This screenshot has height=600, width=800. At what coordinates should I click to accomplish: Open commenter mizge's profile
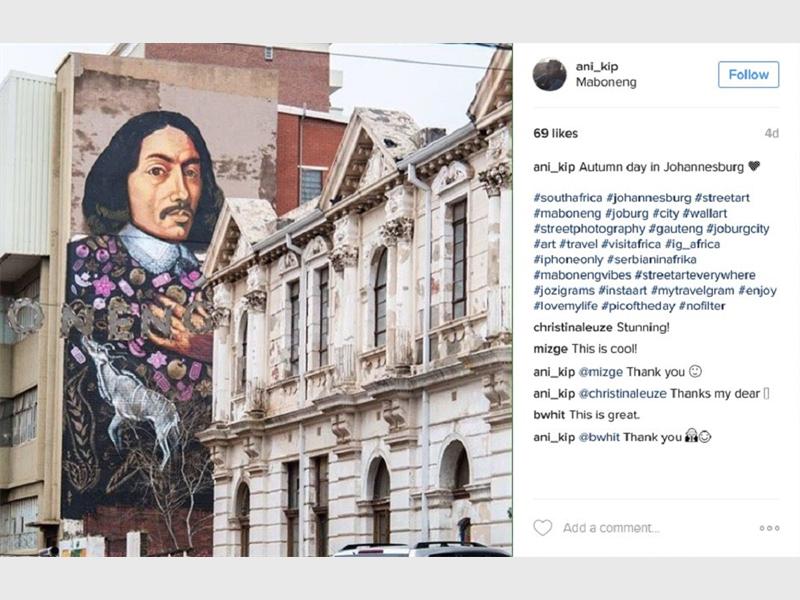[x=551, y=349]
